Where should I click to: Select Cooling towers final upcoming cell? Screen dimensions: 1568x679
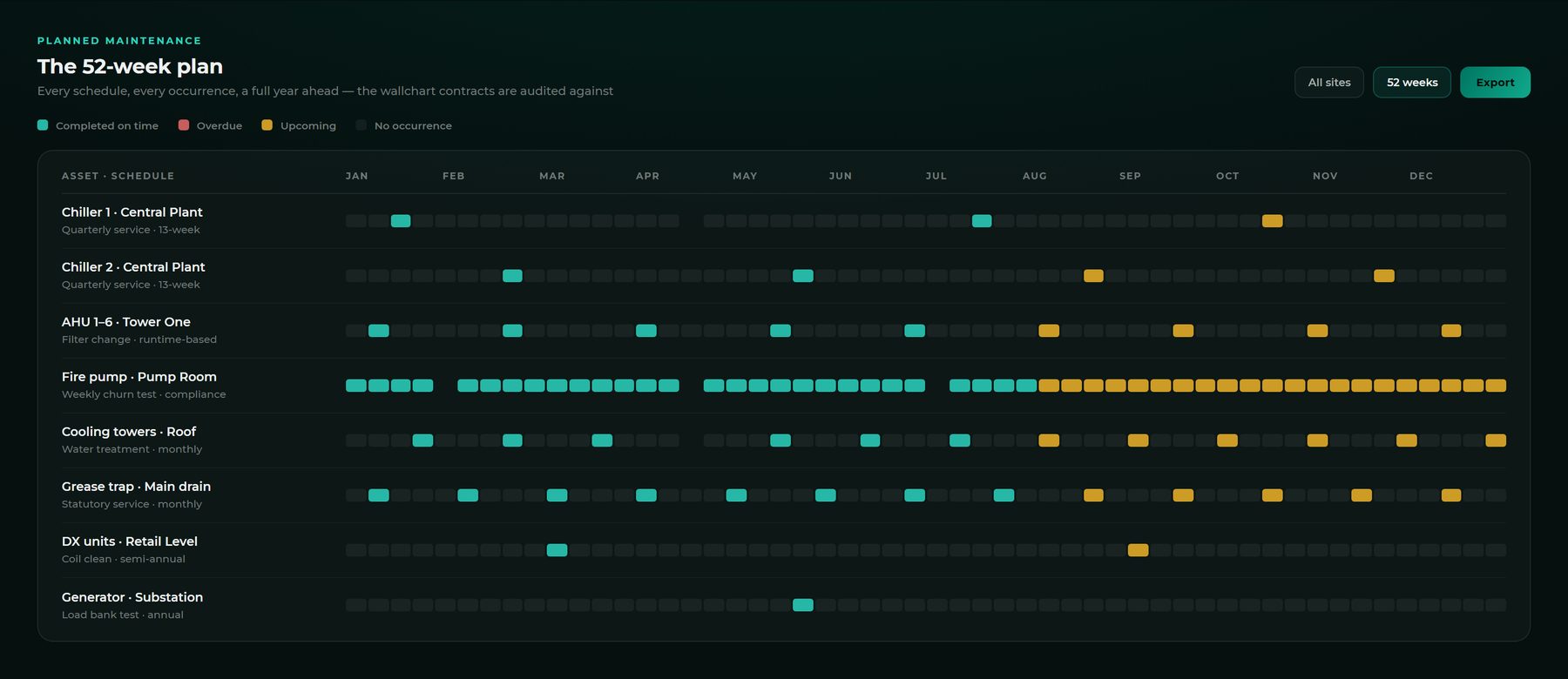(1496, 440)
